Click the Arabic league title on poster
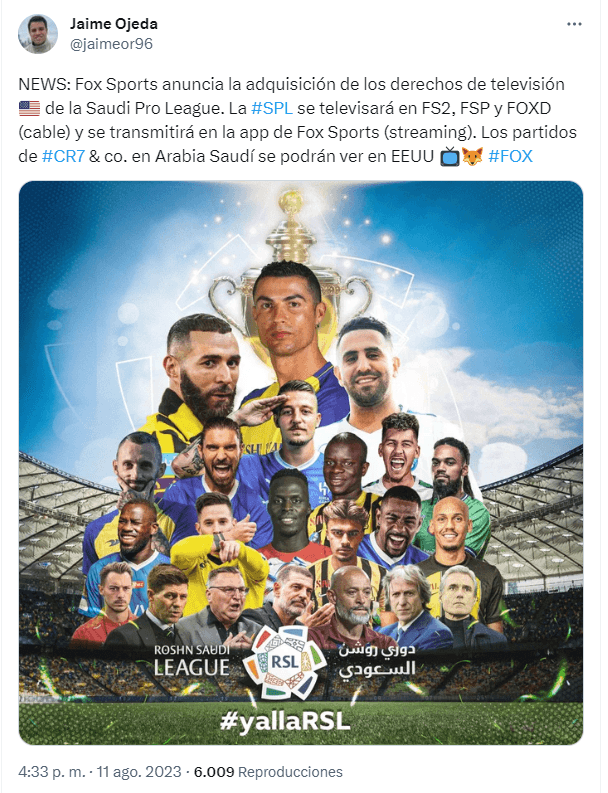608x793 pixels. [x=377, y=661]
